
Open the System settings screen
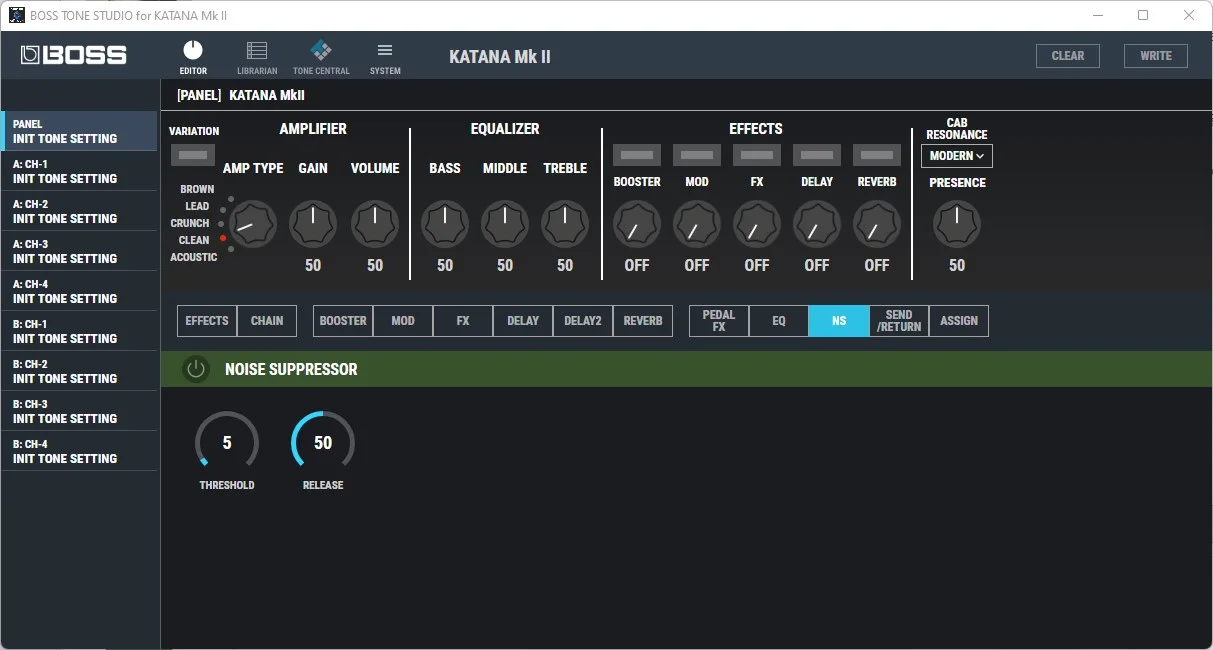pos(385,55)
